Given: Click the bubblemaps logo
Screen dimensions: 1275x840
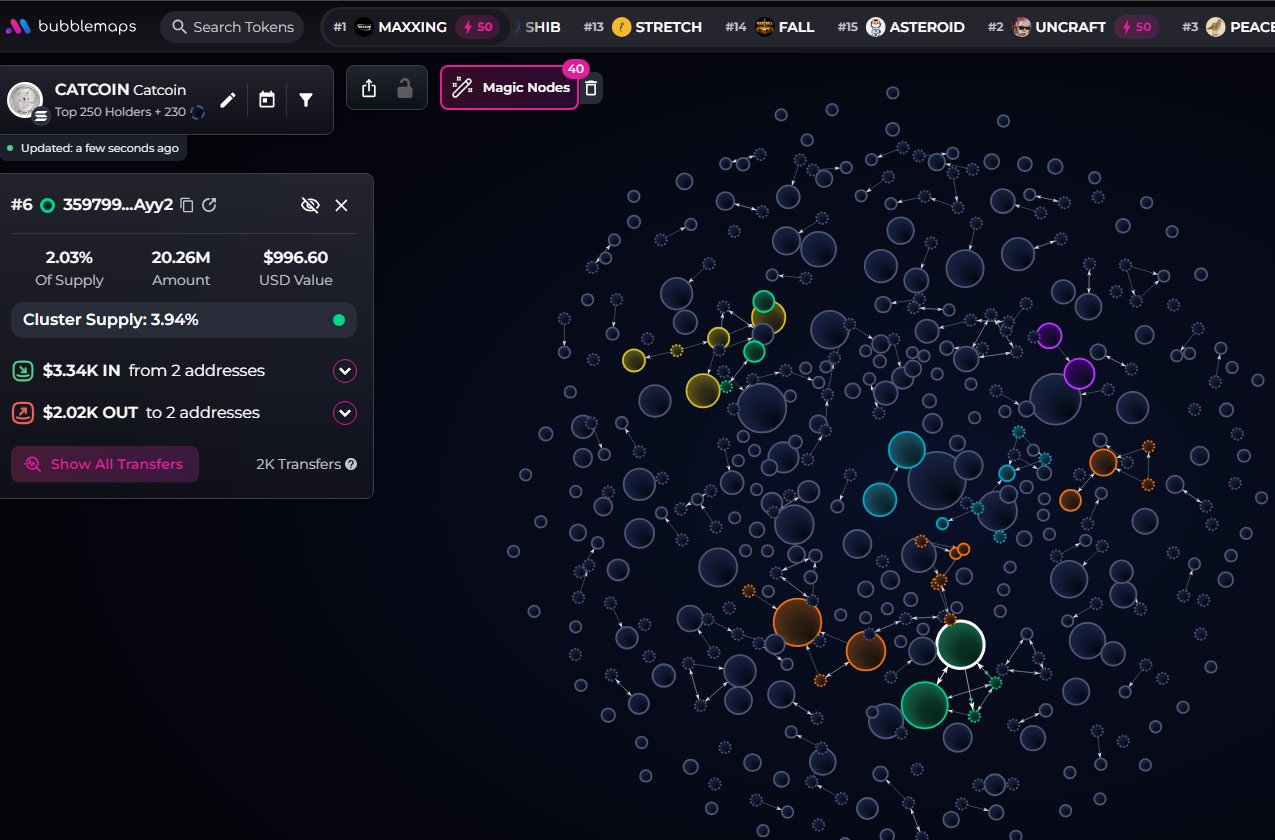Looking at the screenshot, I should point(70,27).
